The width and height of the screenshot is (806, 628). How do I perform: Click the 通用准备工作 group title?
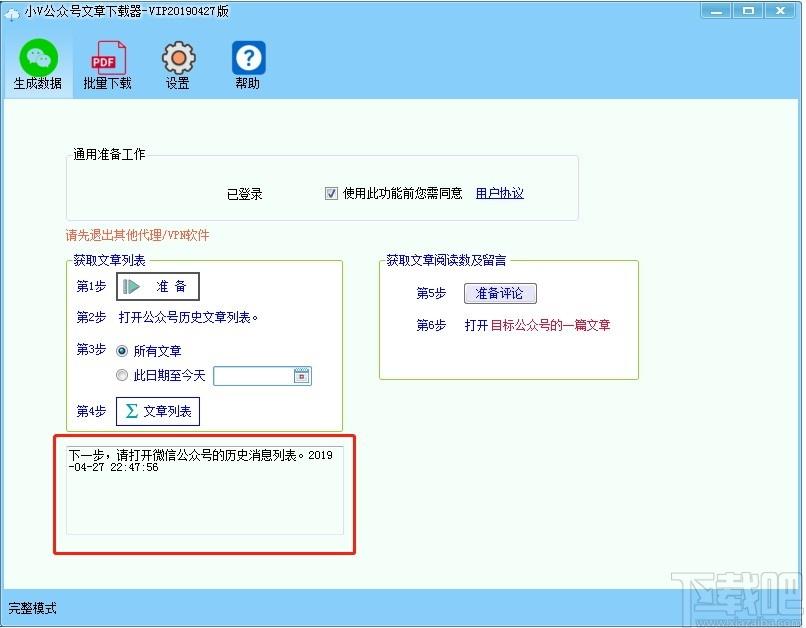109,154
